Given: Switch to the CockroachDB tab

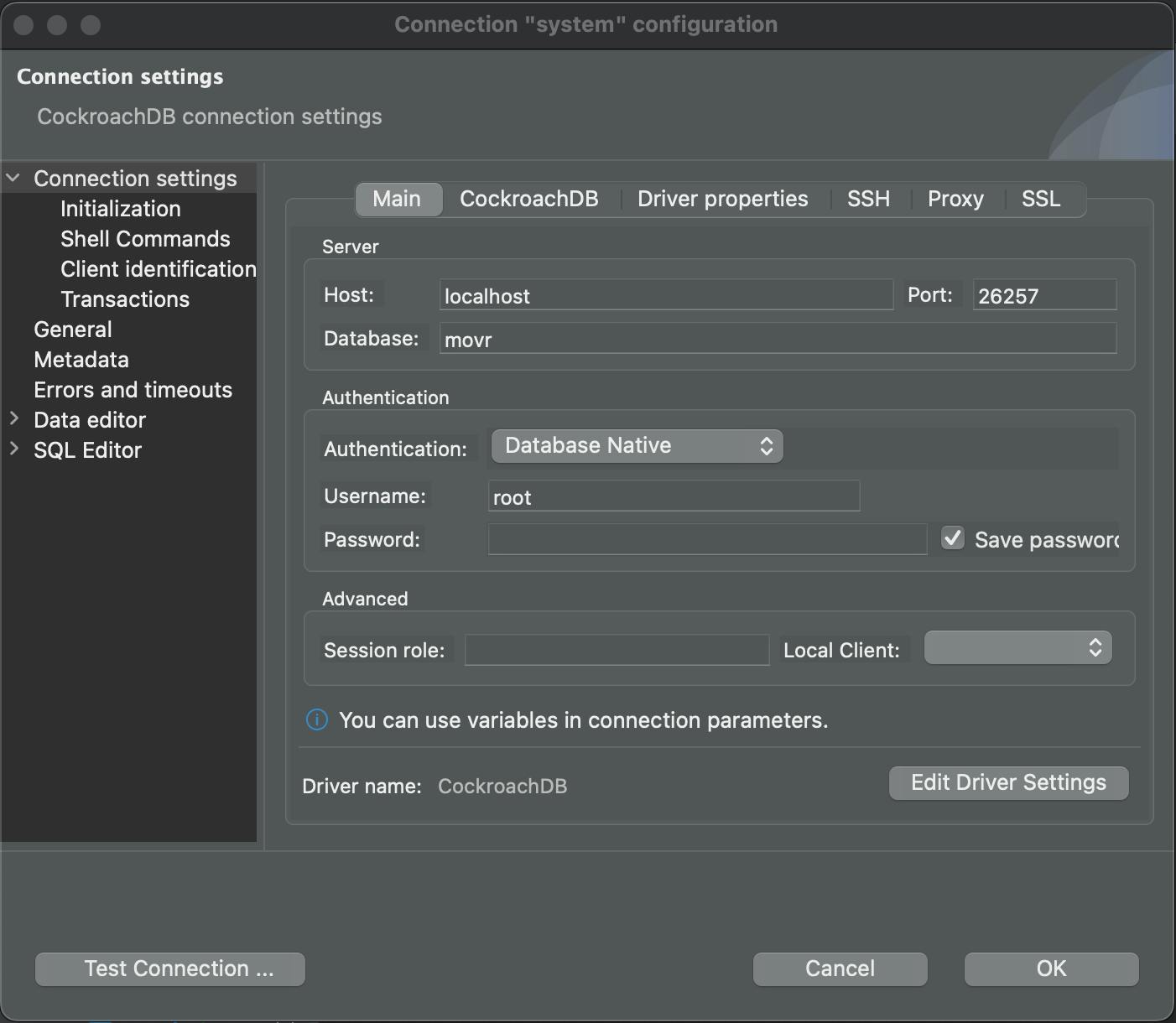Looking at the screenshot, I should coord(528,199).
